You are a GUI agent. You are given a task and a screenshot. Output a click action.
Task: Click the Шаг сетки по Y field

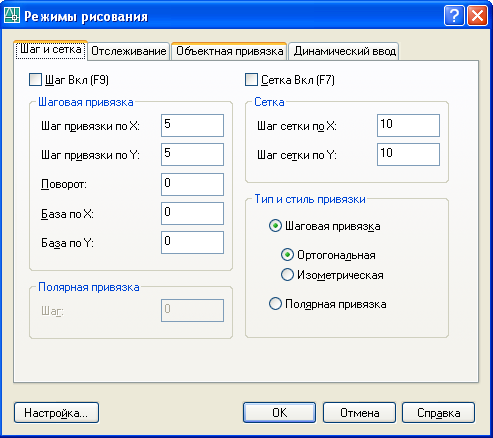pos(408,155)
